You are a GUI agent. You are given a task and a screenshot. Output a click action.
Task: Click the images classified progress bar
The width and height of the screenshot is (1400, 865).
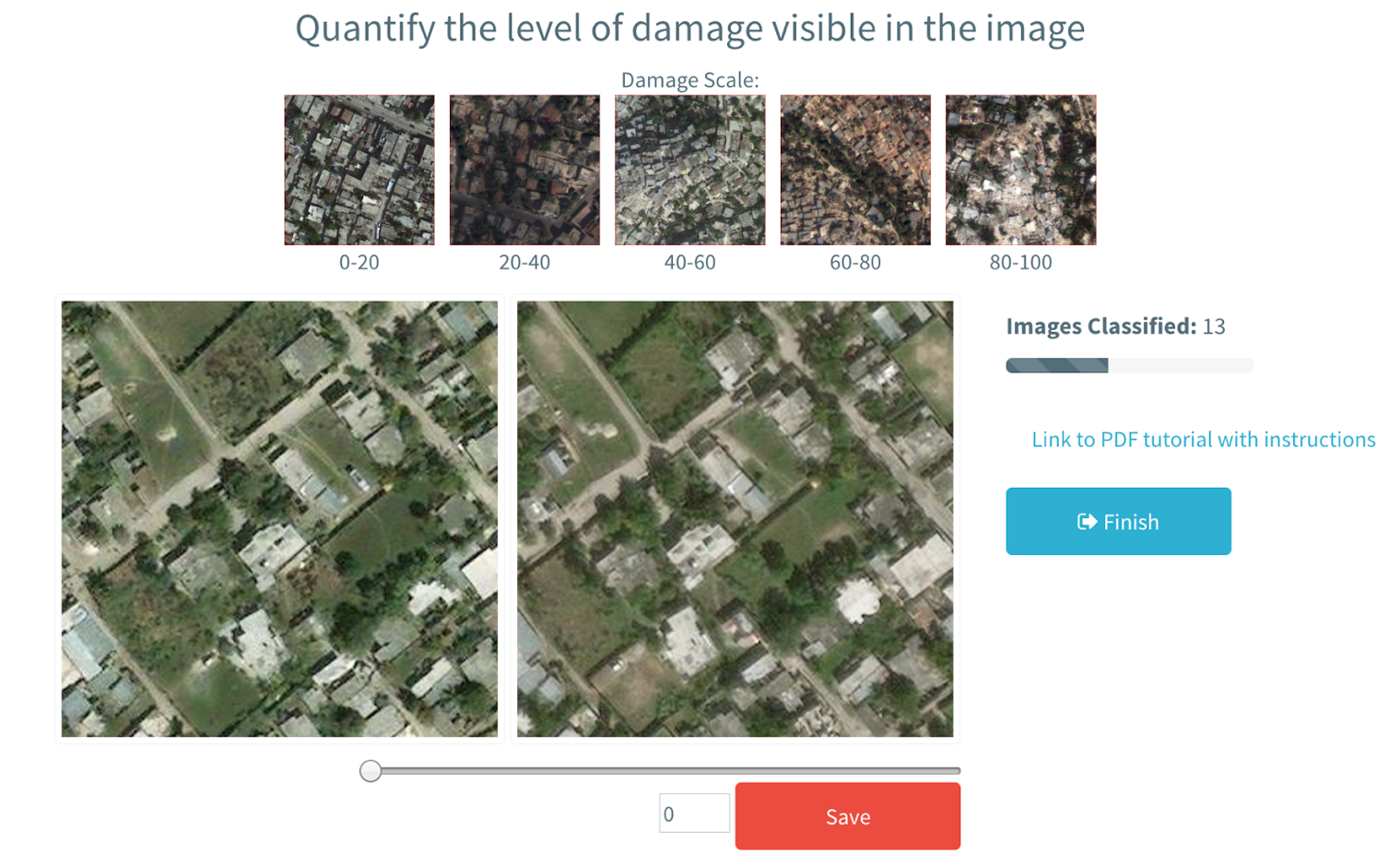1128,366
